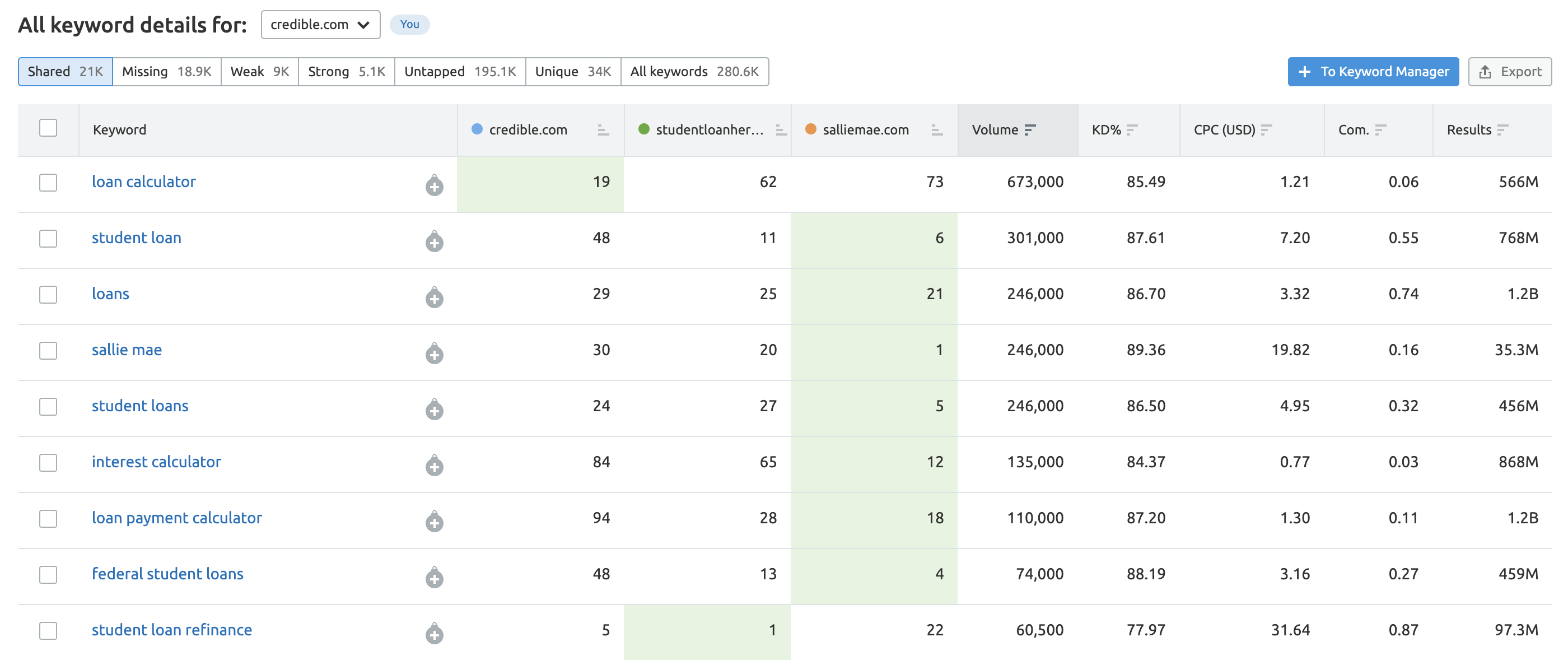Open the credible.com domain dropdown
This screenshot has width=1568, height=660.
click(320, 24)
